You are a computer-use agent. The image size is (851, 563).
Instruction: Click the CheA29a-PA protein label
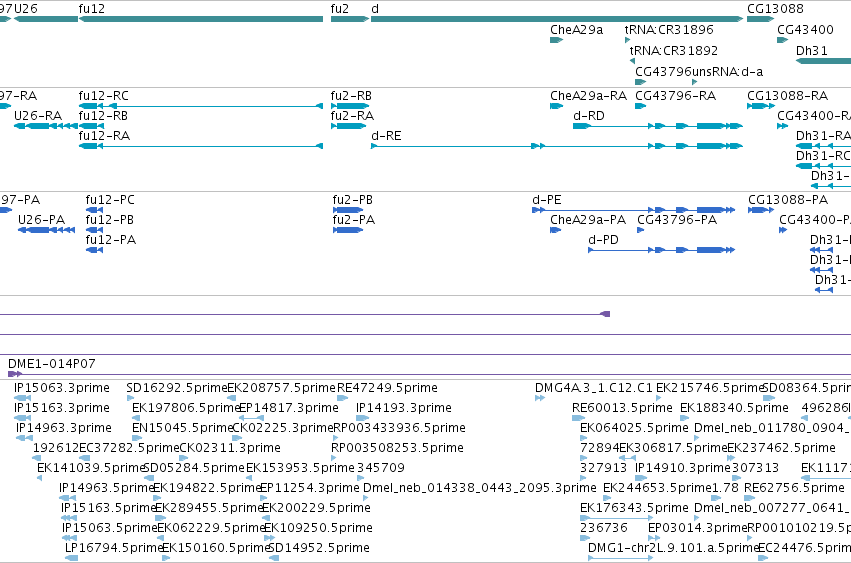click(x=588, y=220)
